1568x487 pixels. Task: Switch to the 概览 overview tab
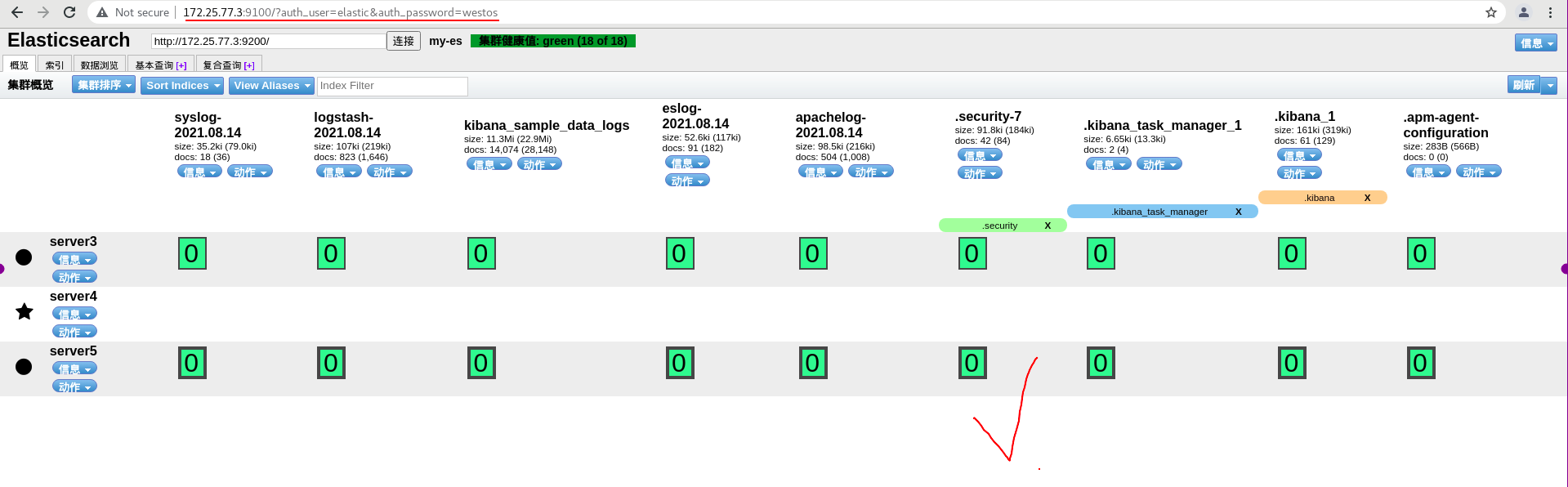point(19,65)
